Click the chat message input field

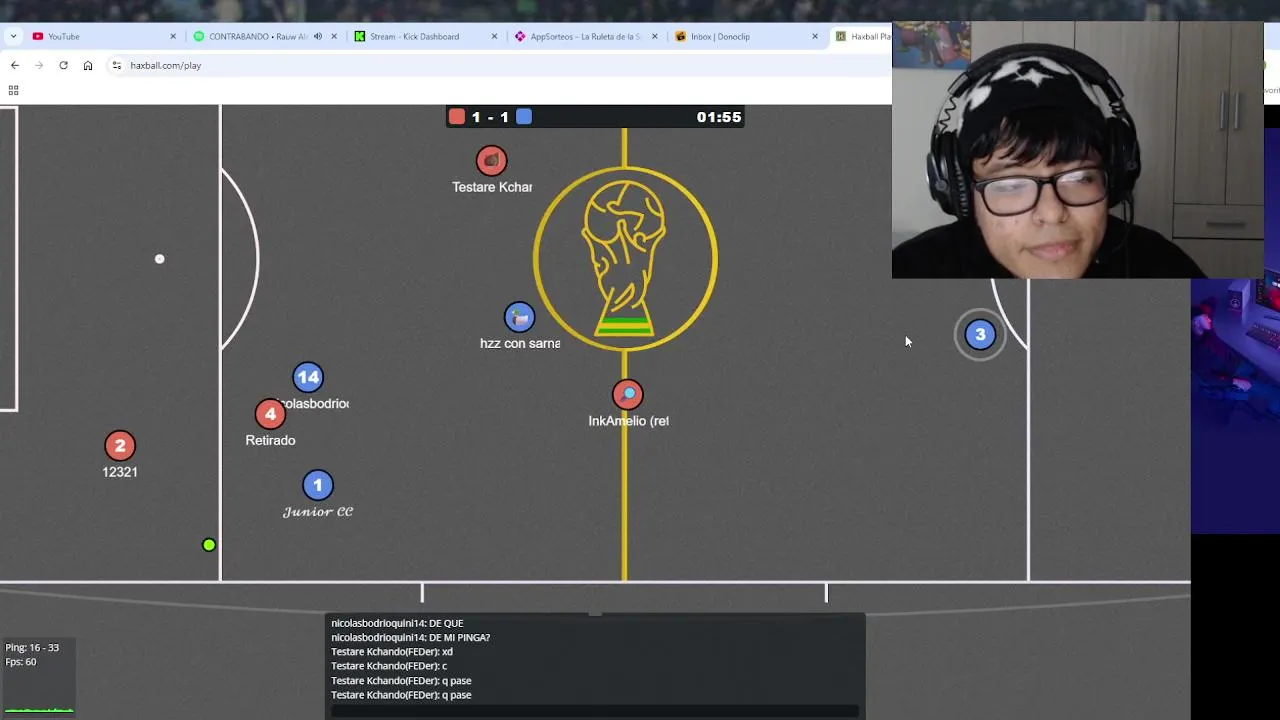point(595,711)
